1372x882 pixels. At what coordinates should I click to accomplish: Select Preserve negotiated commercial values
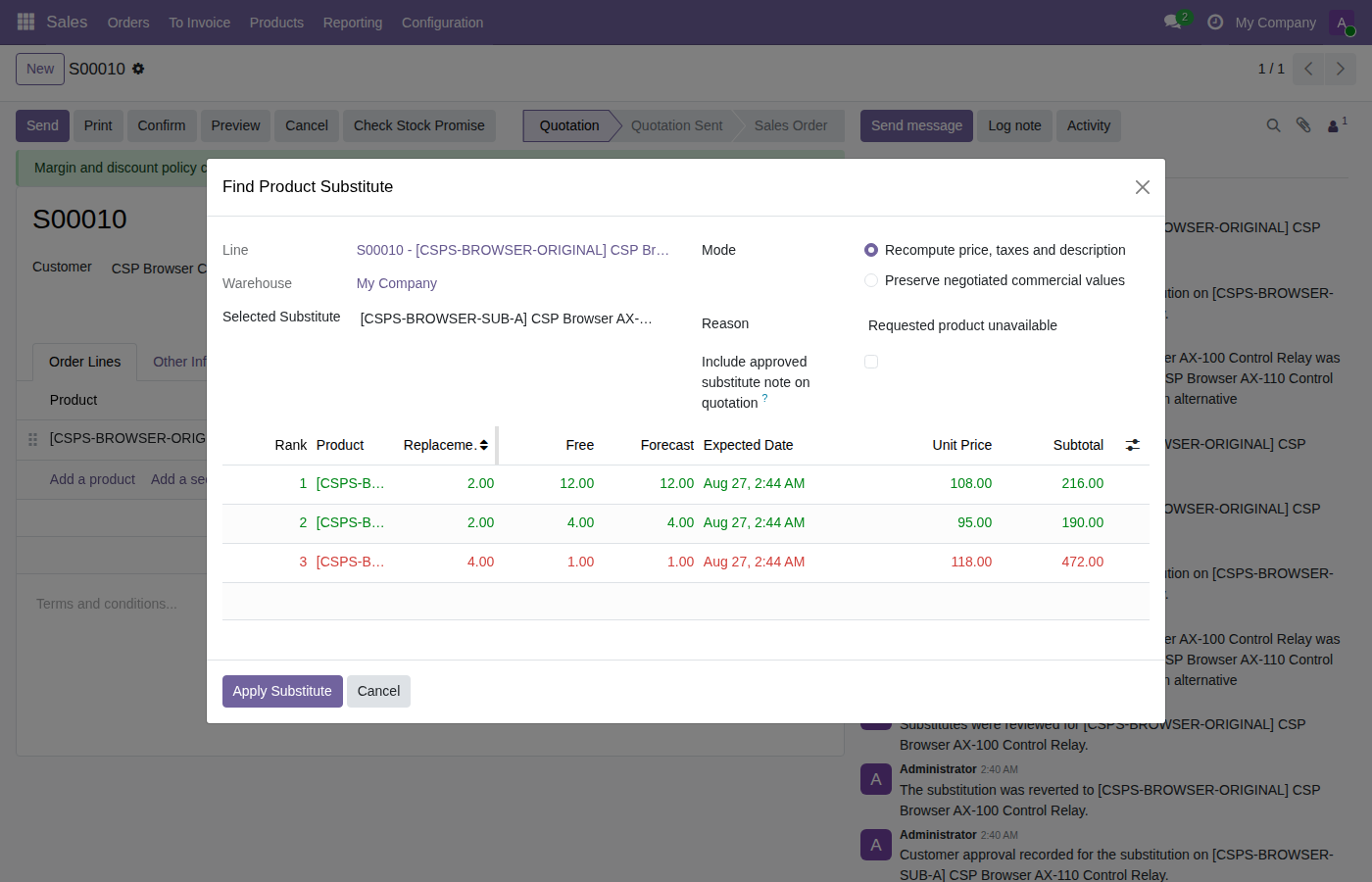(871, 280)
